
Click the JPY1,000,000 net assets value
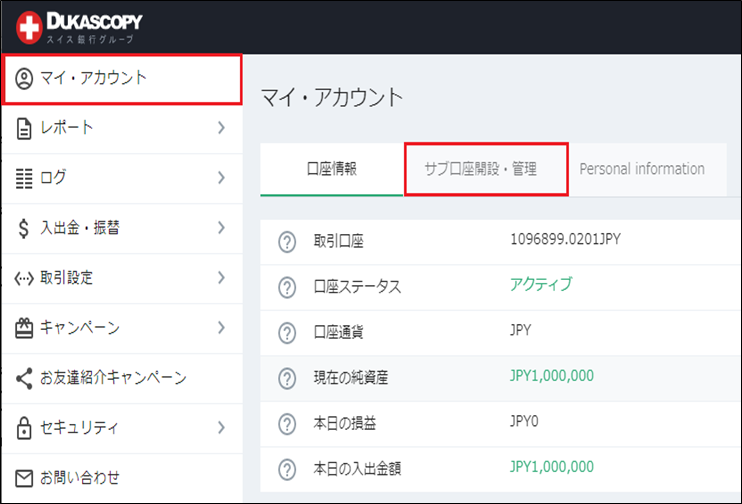pos(552,376)
